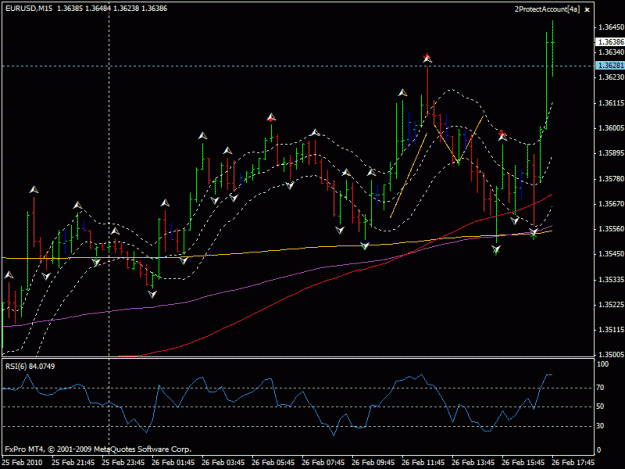Click the 26 Feb 03:45 time label
Viewport: 625px width, 469px height.
point(223,463)
